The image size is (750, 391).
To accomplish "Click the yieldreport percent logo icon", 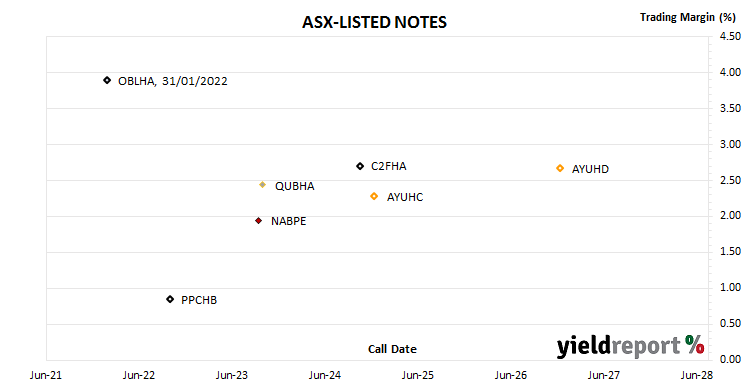I will pos(694,344).
